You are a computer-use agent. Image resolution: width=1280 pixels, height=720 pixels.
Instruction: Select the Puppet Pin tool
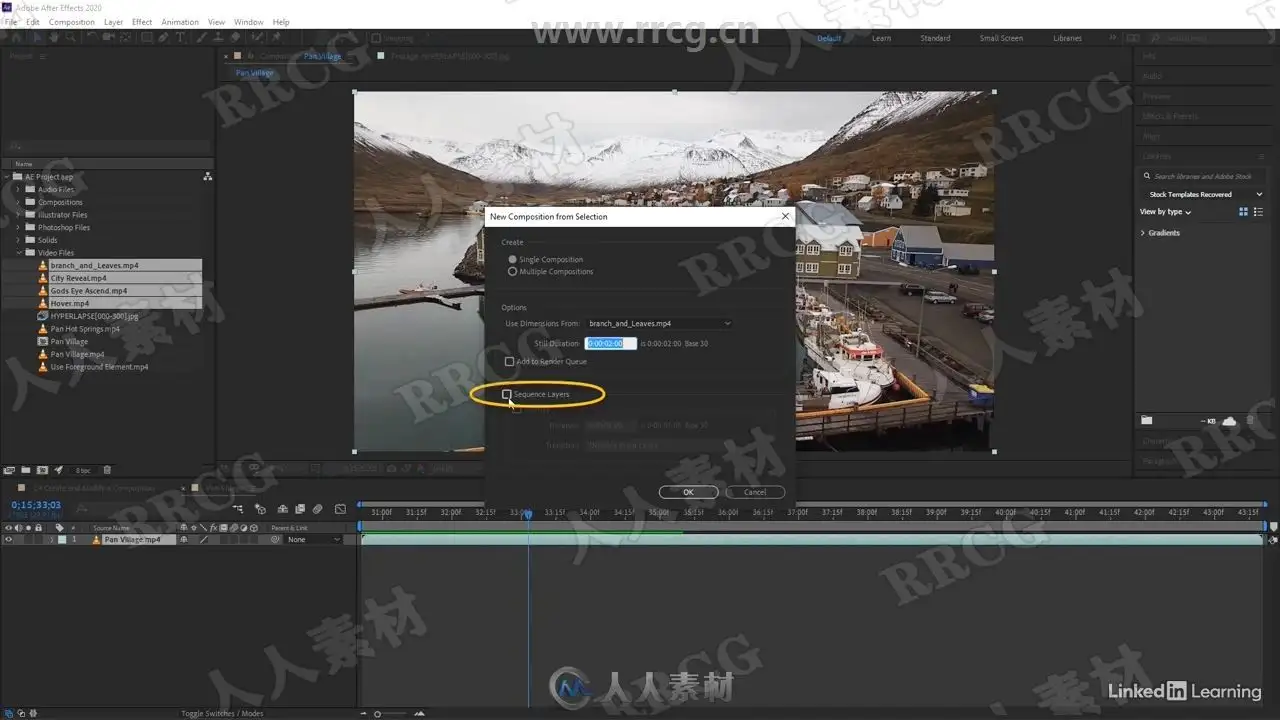pyautogui.click(x=276, y=37)
